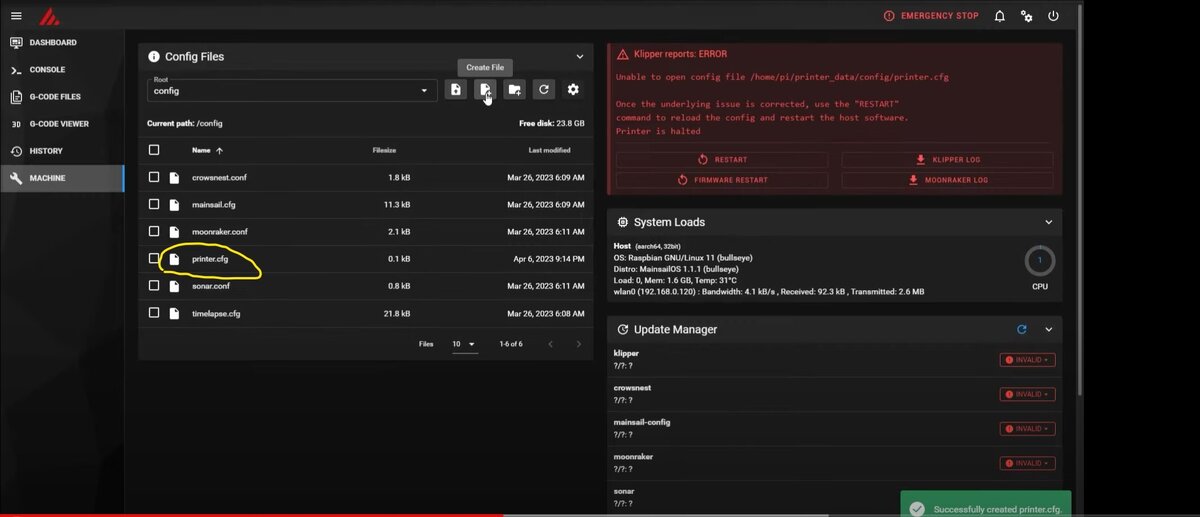Collapse the Config Files panel
1200x517 pixels.
580,57
